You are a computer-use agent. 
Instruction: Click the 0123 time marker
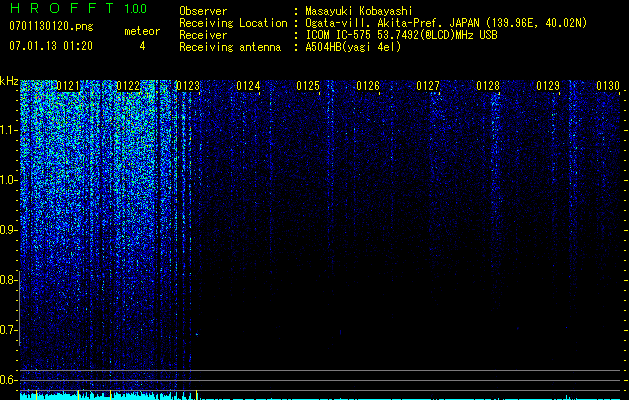[188, 86]
